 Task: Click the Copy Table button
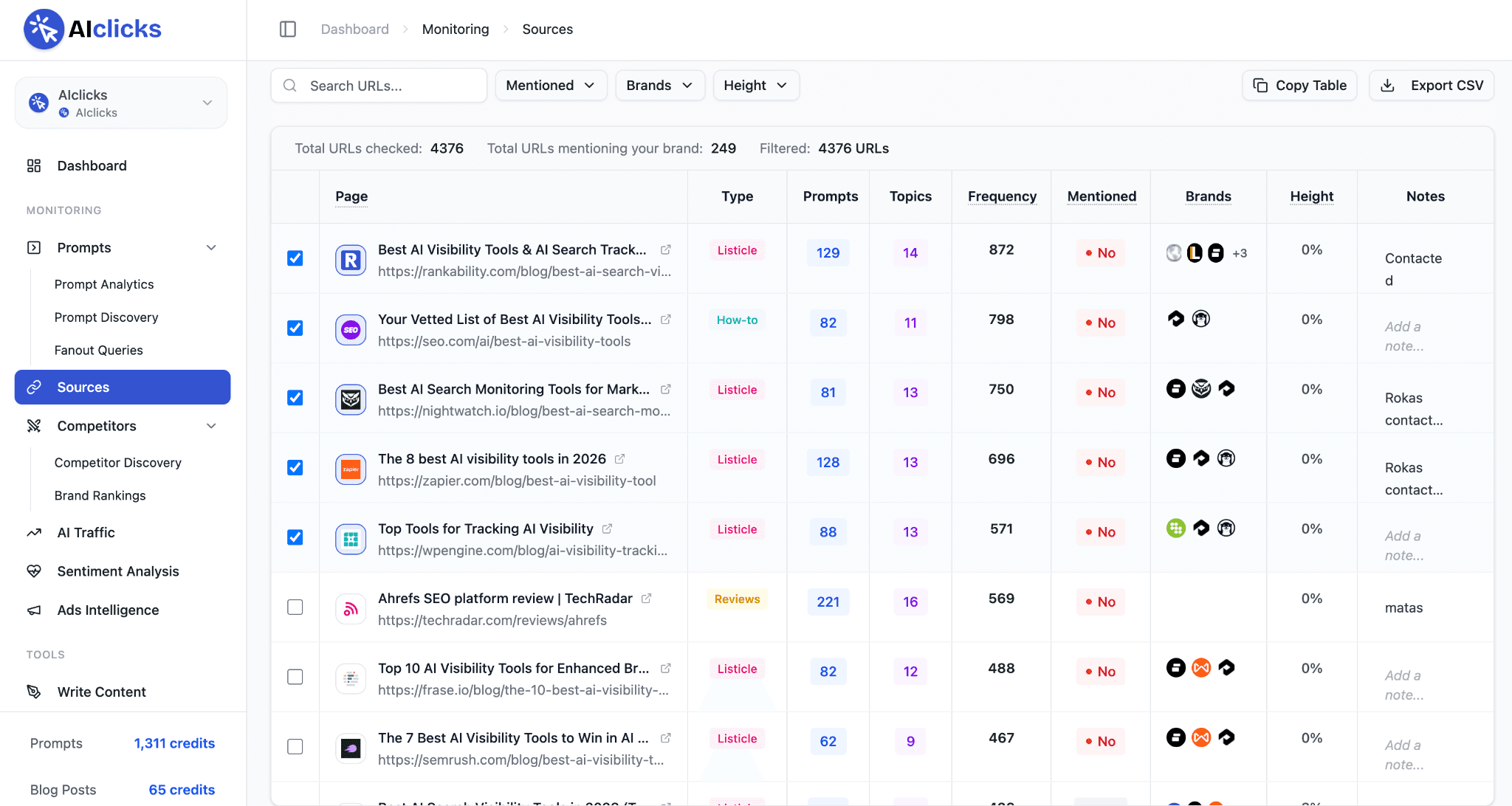click(1299, 86)
